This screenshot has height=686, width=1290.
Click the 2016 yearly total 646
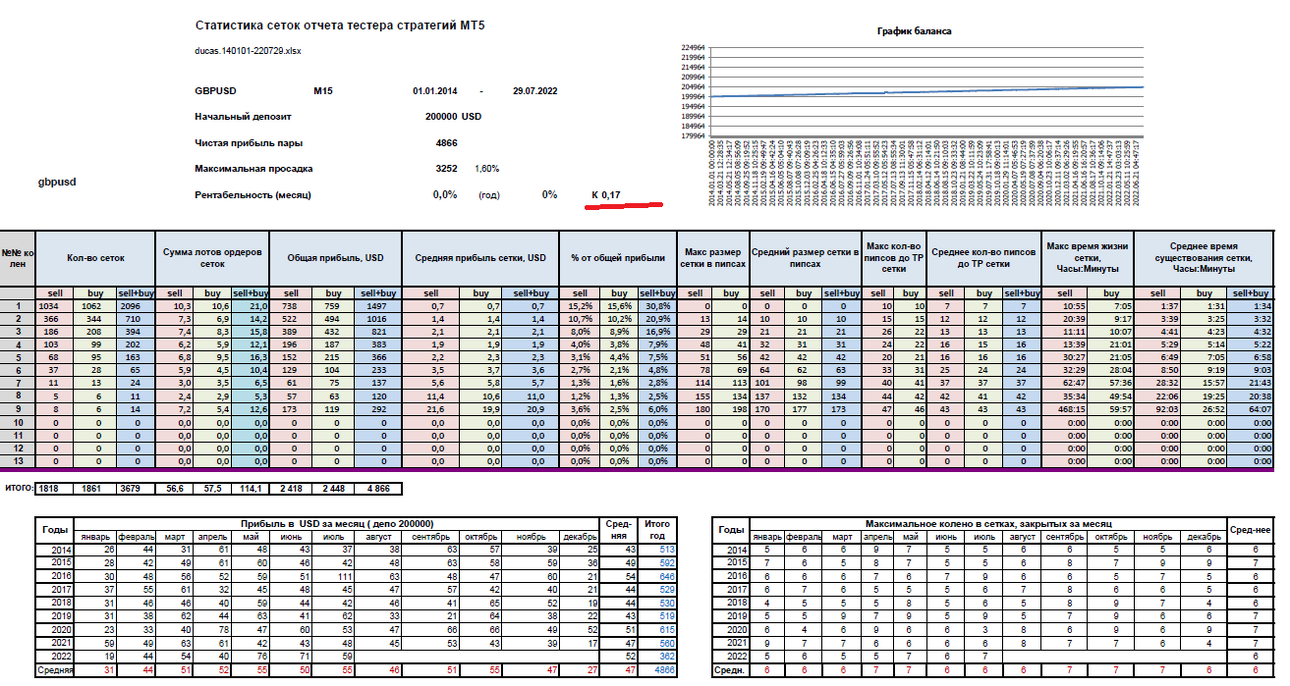657,577
